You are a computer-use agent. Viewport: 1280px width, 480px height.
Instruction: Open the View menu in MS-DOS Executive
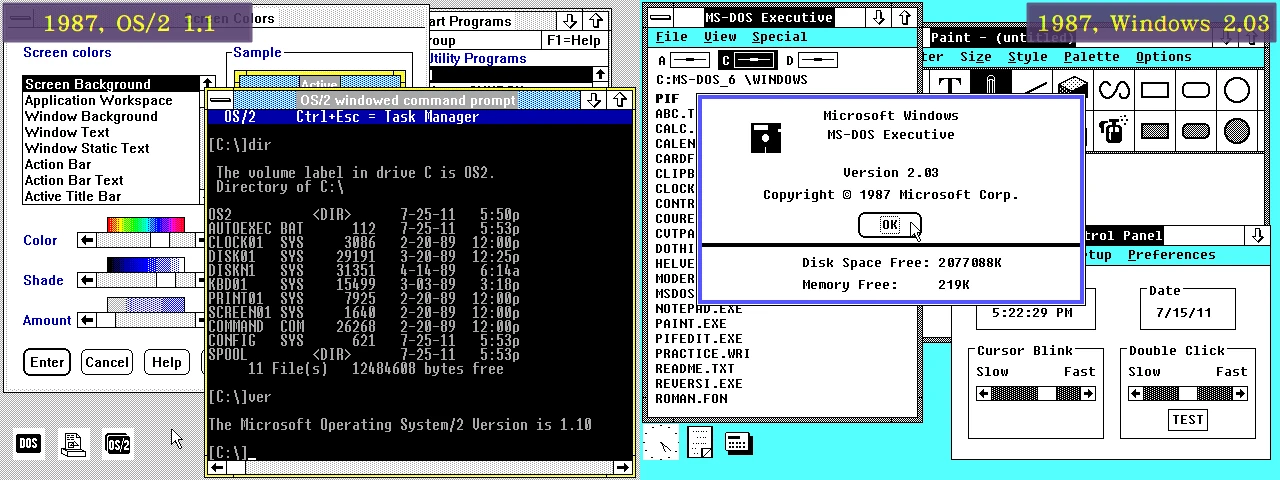pyautogui.click(x=720, y=37)
